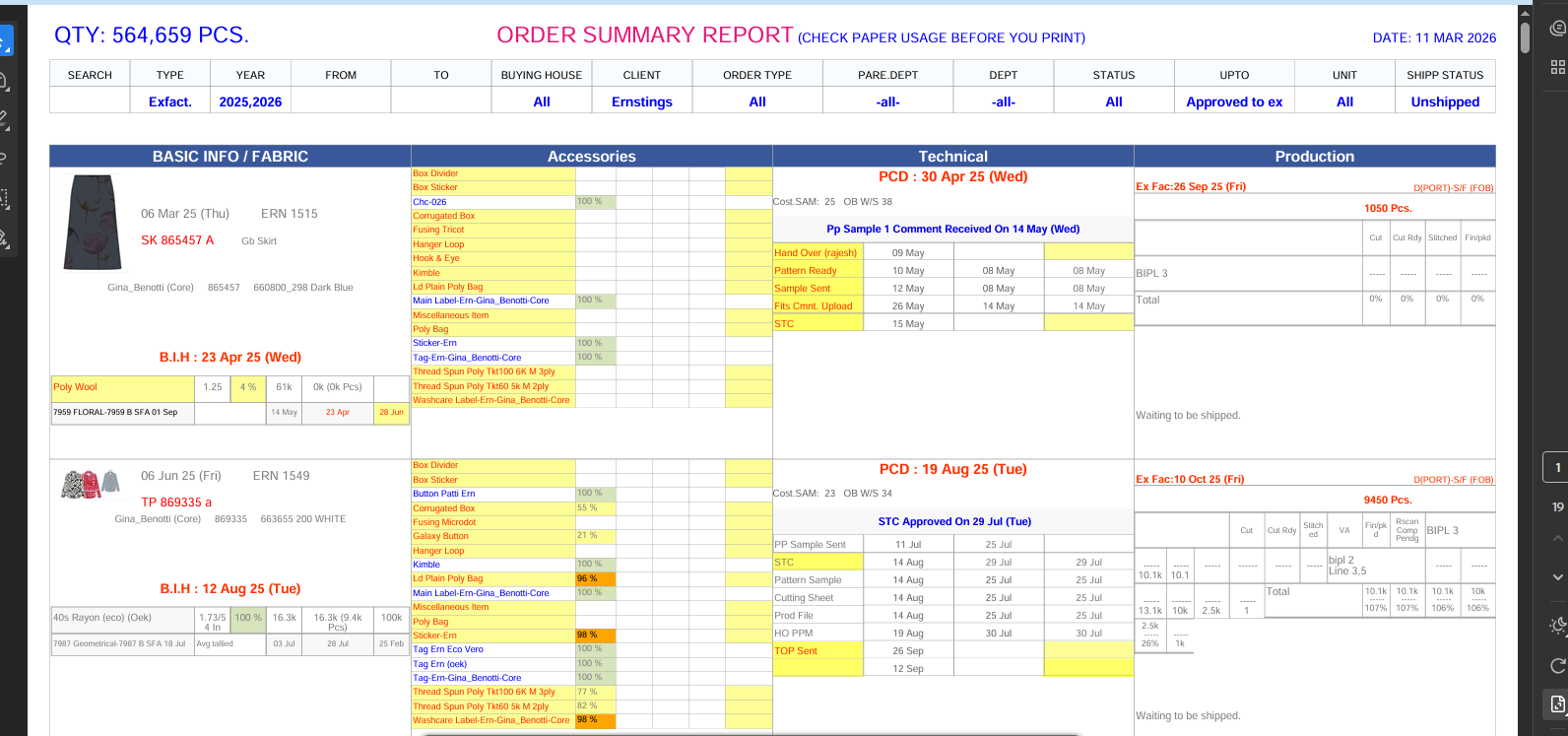Click order number 'ERN 1549'
The width and height of the screenshot is (1568, 736).
coord(282,476)
